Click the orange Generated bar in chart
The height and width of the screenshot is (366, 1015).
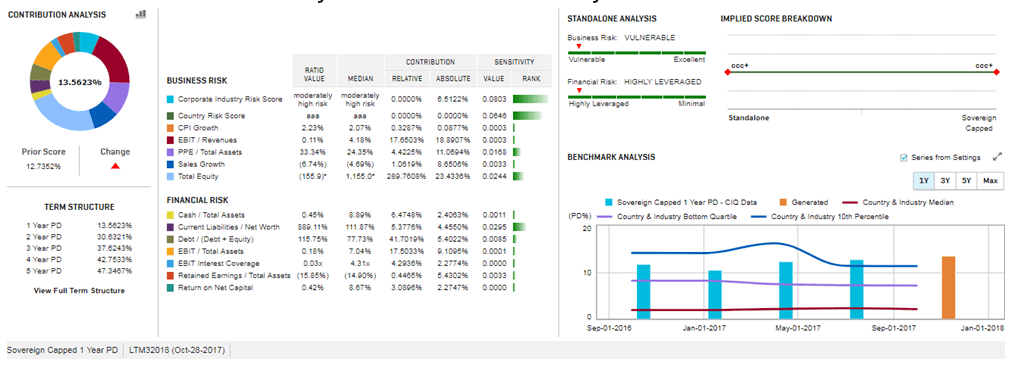[948, 288]
